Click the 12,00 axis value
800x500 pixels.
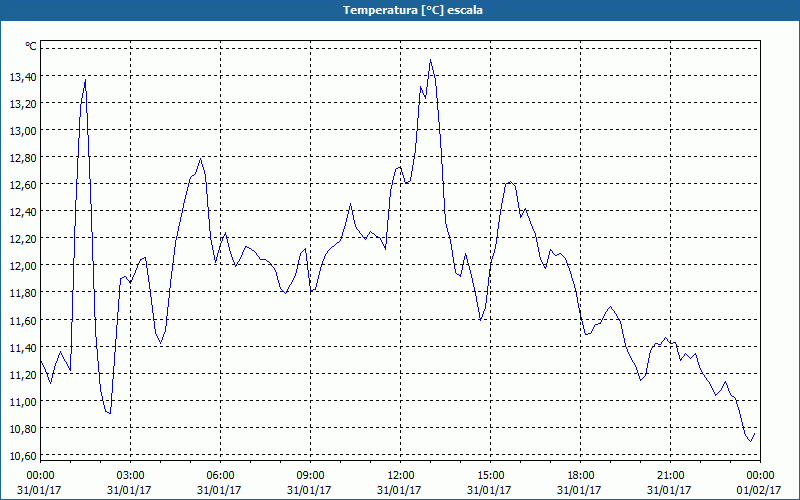(23, 266)
